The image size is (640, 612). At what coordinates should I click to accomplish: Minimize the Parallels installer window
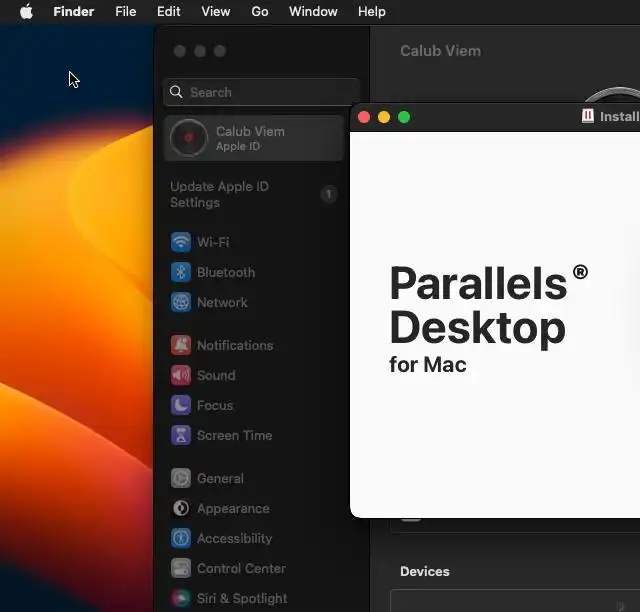point(384,117)
